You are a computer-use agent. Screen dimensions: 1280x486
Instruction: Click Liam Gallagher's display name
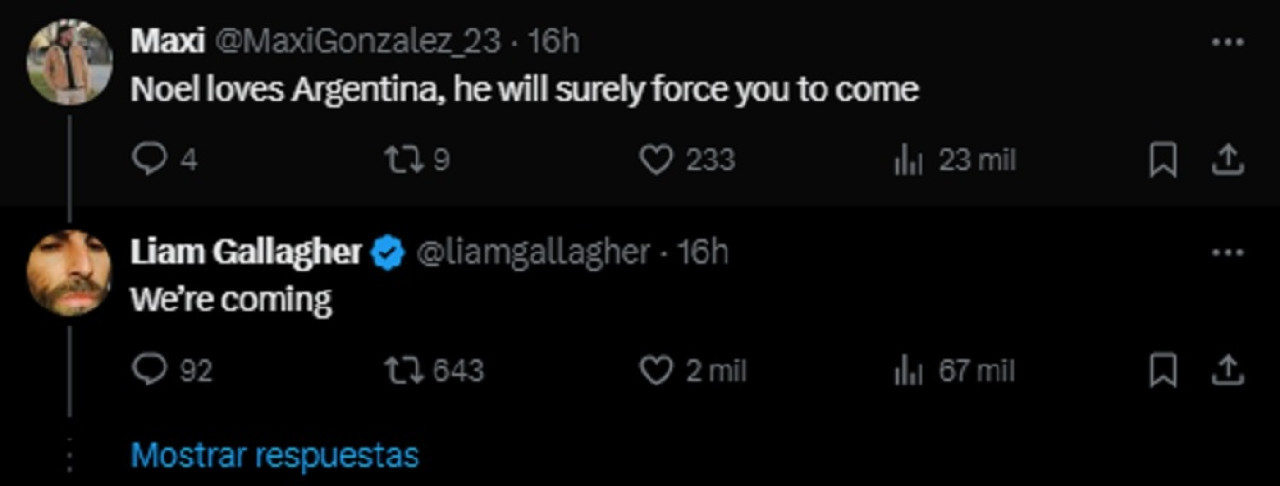click(246, 253)
